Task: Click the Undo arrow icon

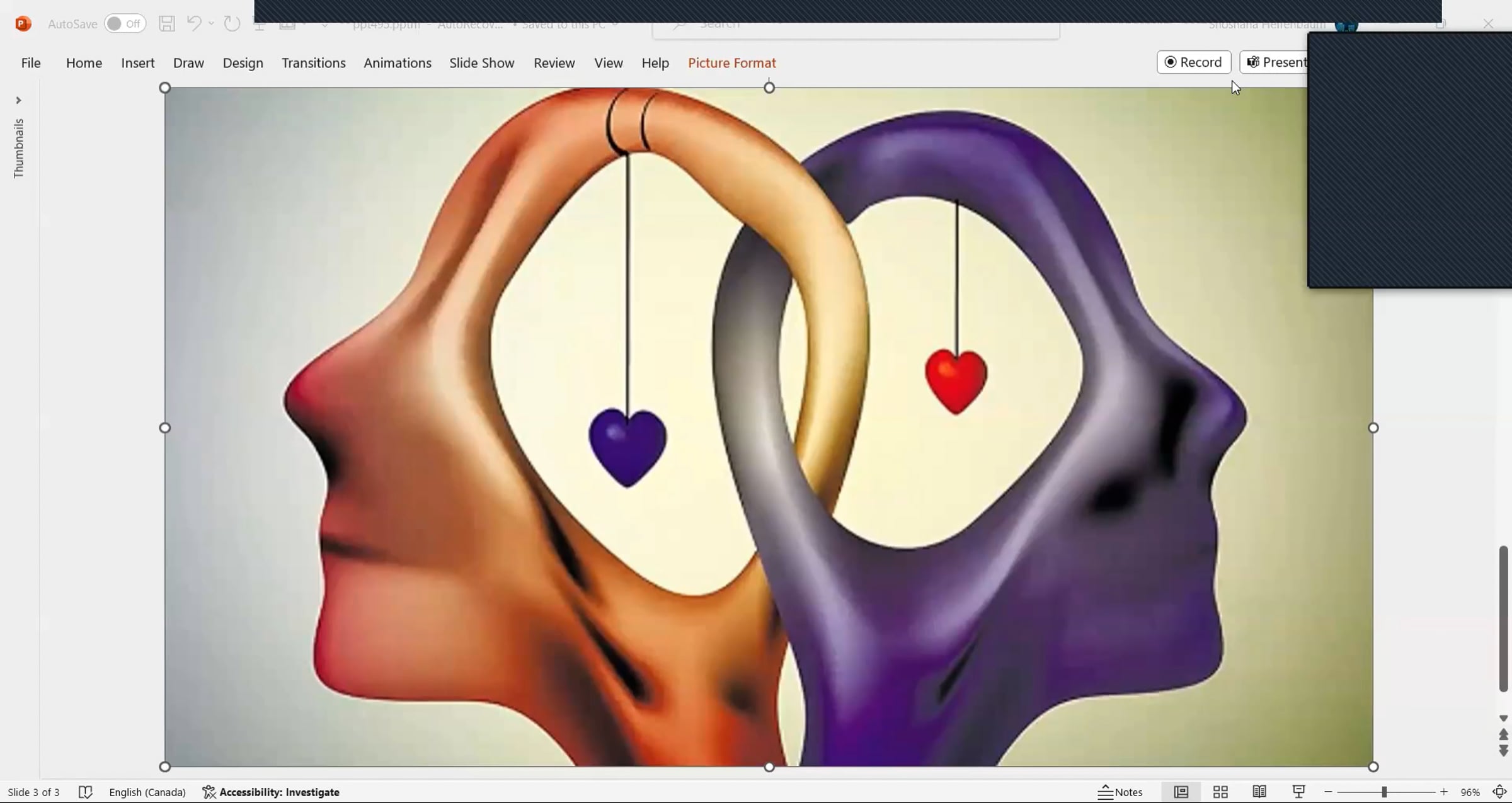Action: click(193, 24)
